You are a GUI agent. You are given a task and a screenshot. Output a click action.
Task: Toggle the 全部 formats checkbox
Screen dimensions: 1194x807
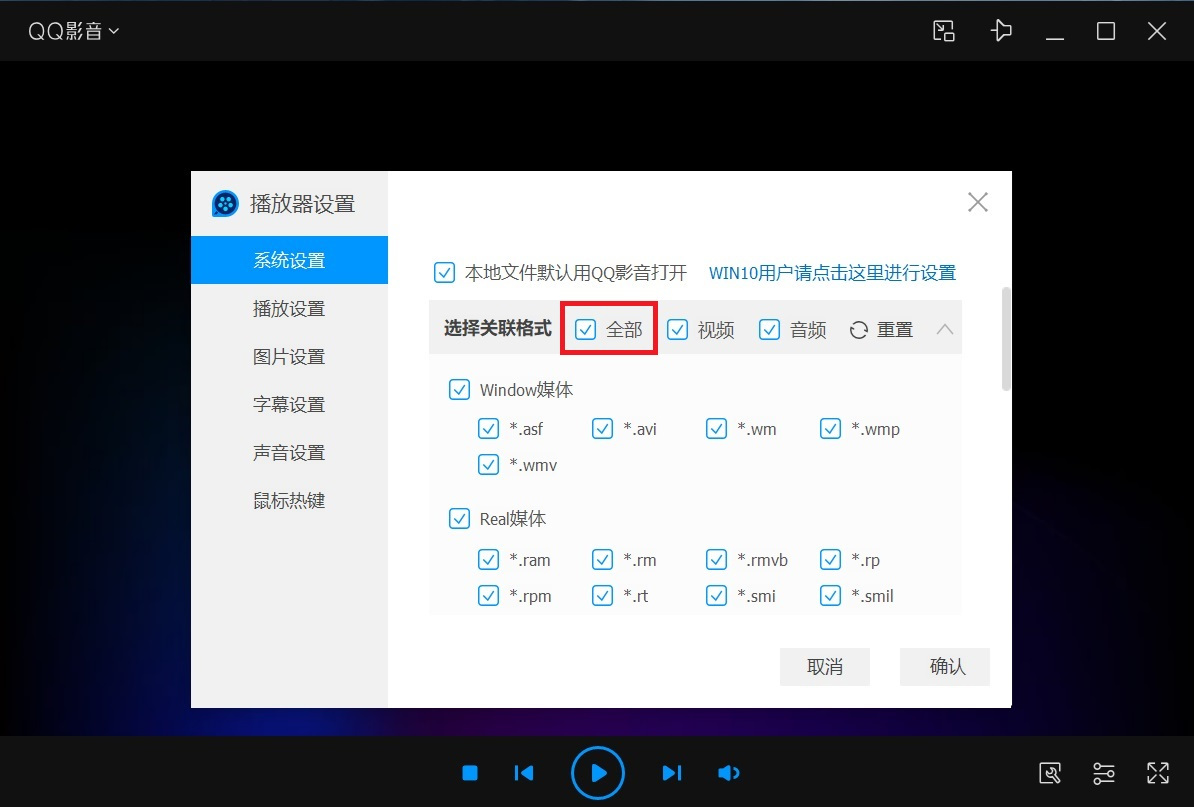(586, 329)
